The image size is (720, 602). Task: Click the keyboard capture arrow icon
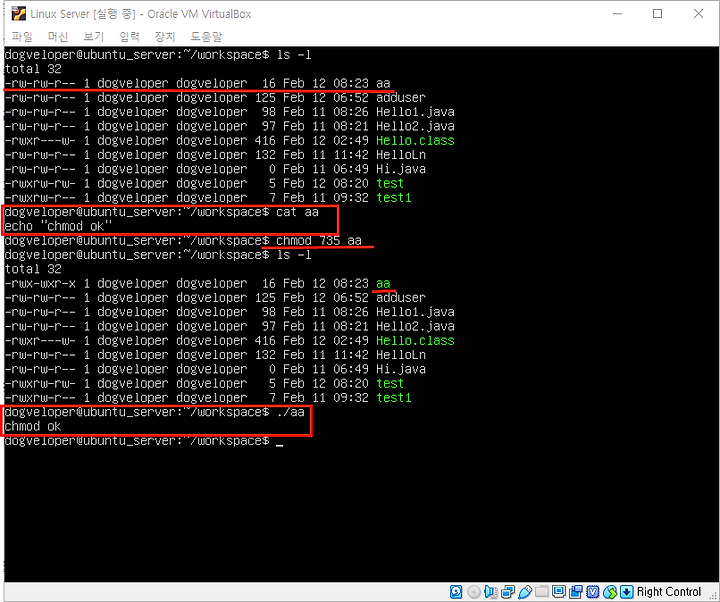click(627, 591)
